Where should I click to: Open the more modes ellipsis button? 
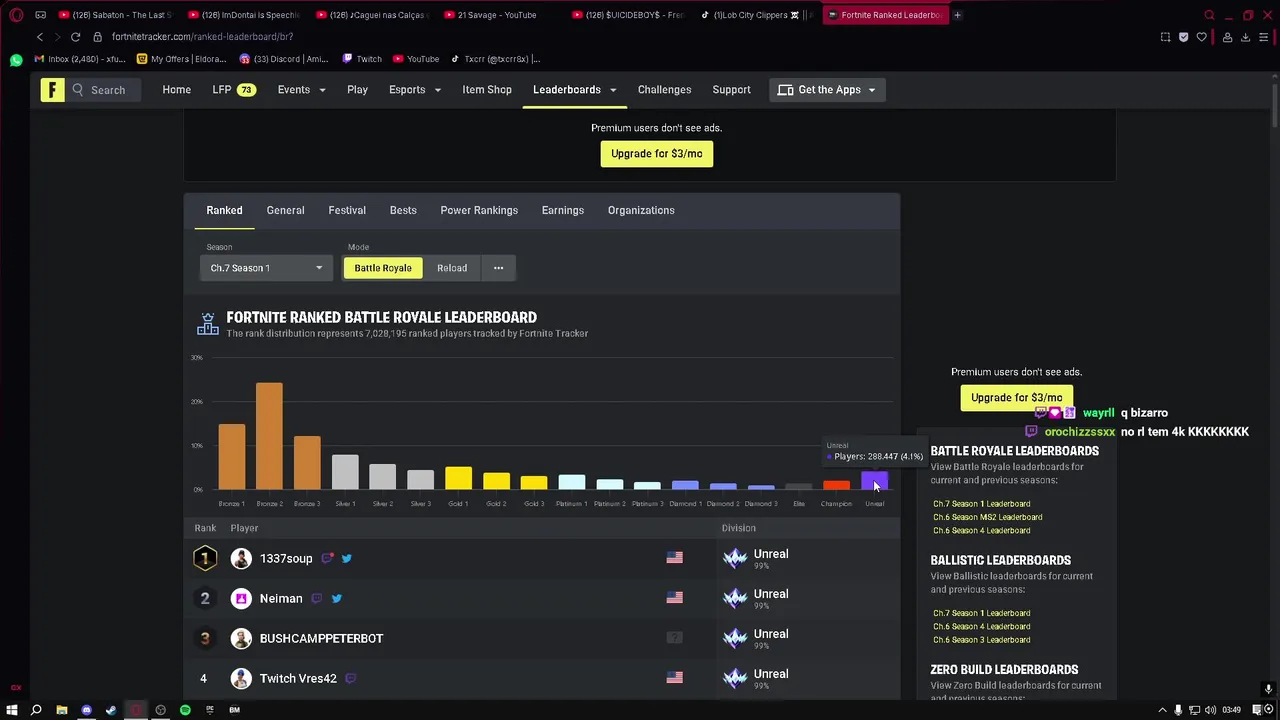pos(498,268)
